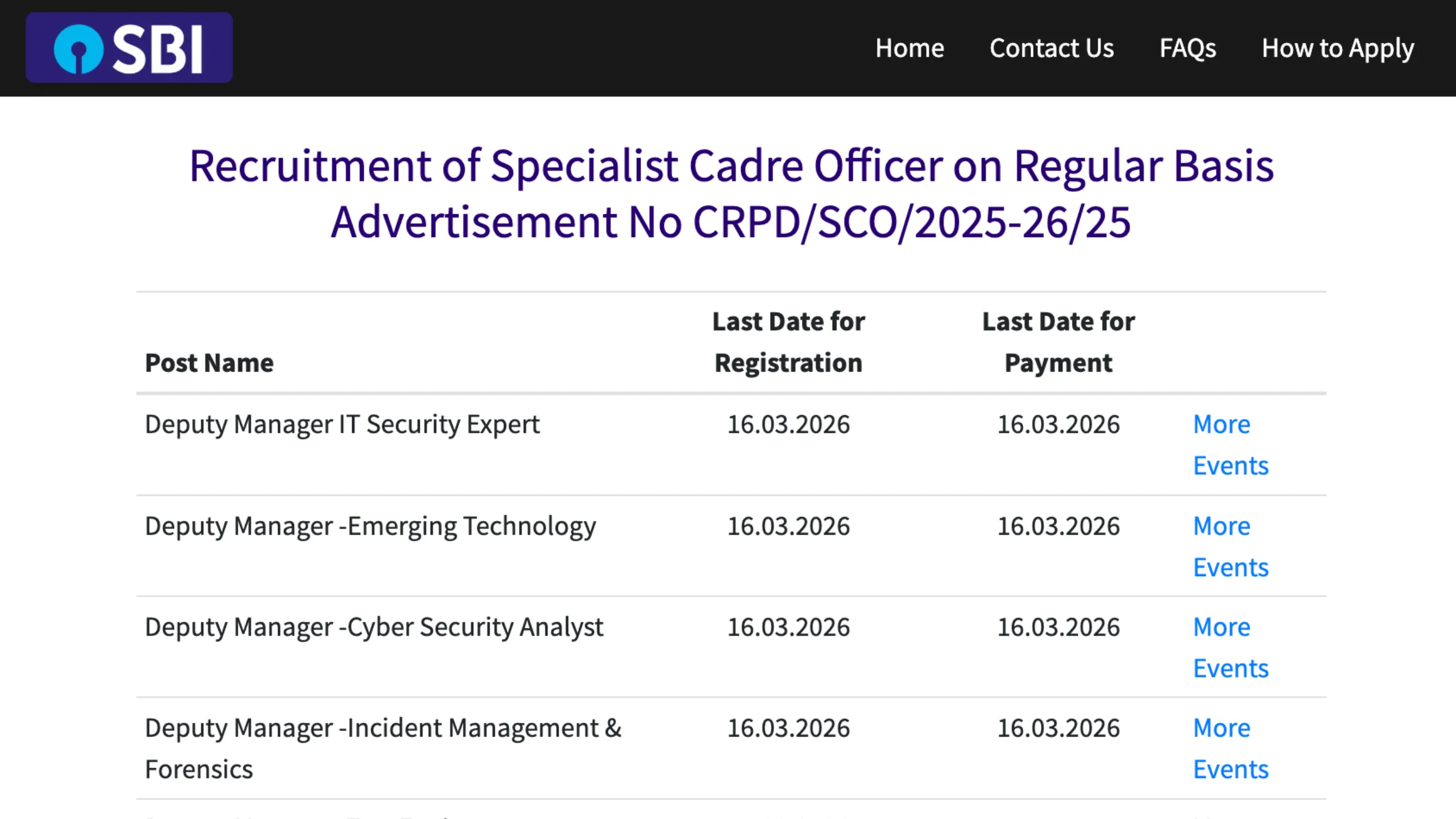Click the registration date for IT Security Expert
This screenshot has width=1456, height=819.
788,424
